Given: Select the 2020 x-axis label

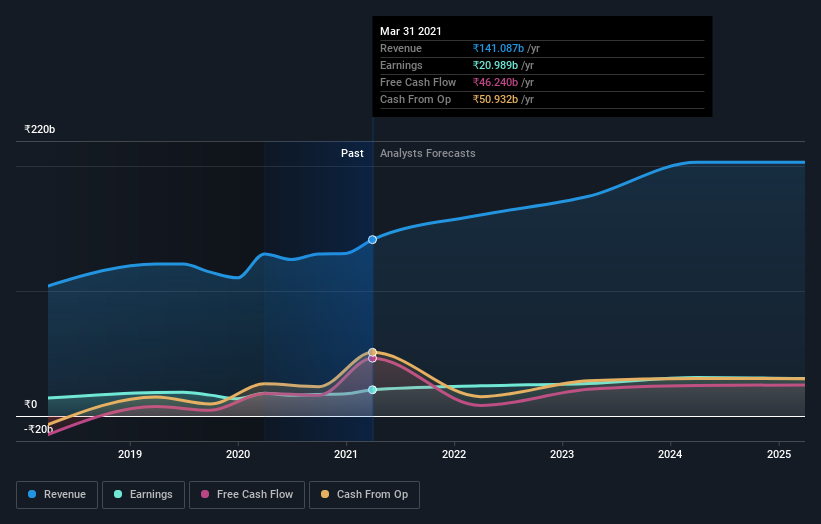Looking at the screenshot, I should pyautogui.click(x=238, y=454).
